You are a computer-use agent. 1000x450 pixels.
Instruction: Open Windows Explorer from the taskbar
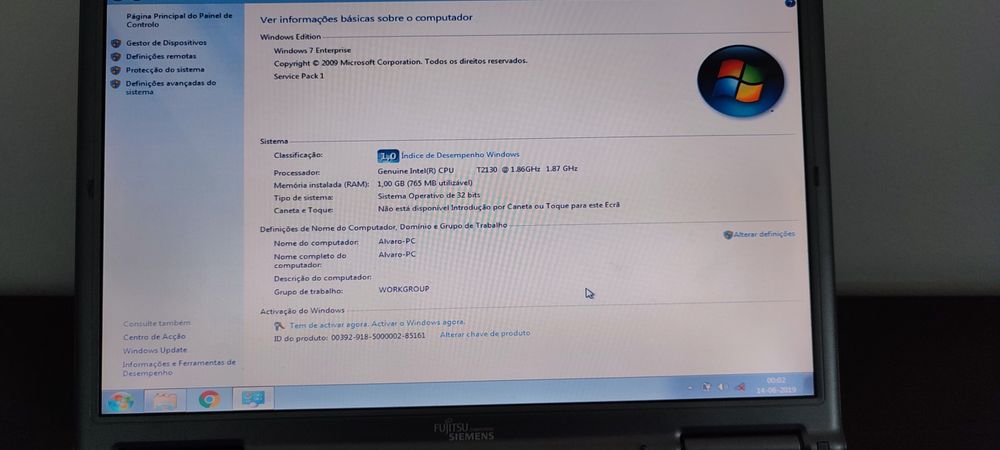tap(165, 401)
